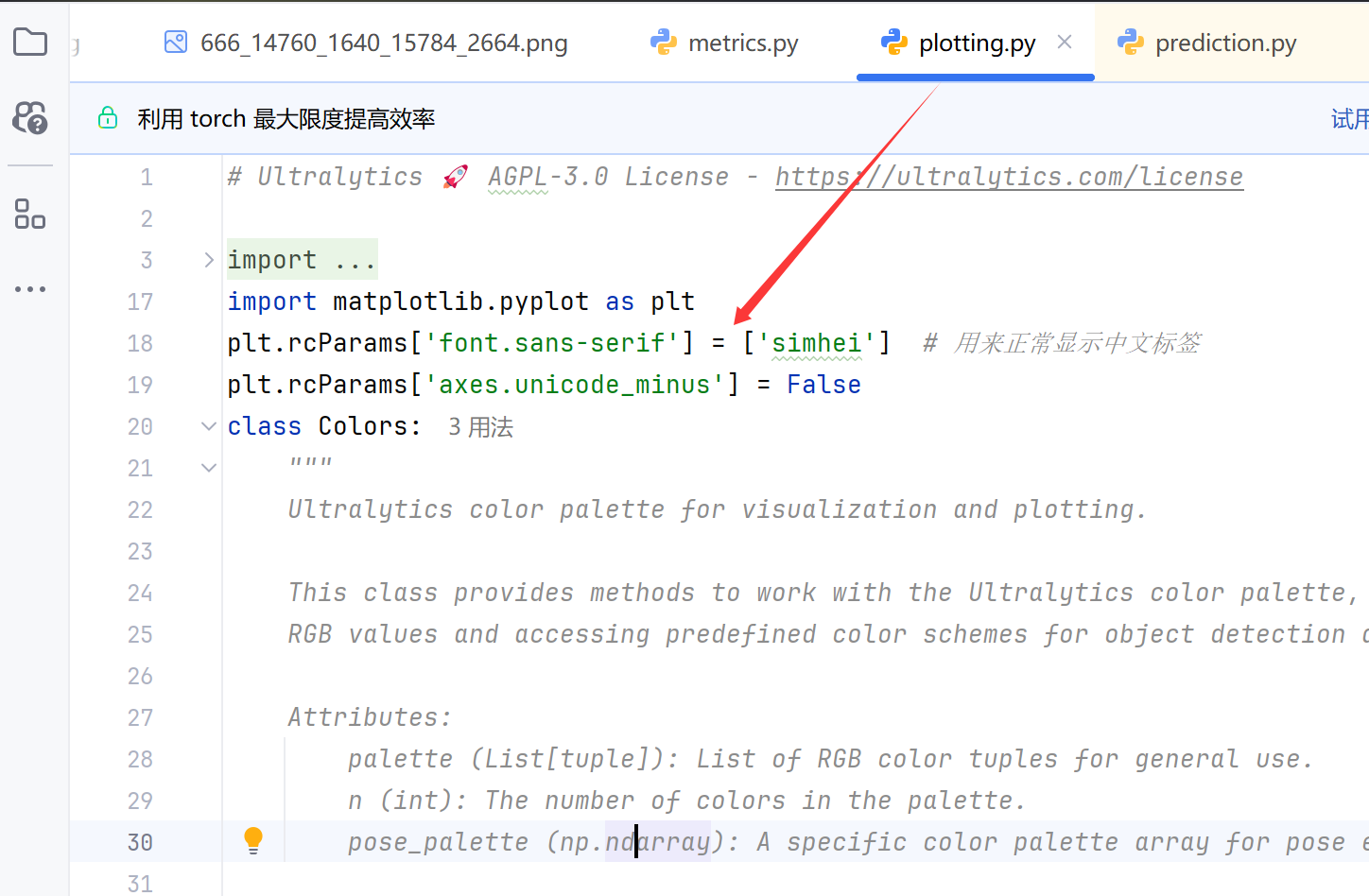This screenshot has width=1369, height=896.
Task: Click line number 20 in the gutter
Action: point(140,426)
